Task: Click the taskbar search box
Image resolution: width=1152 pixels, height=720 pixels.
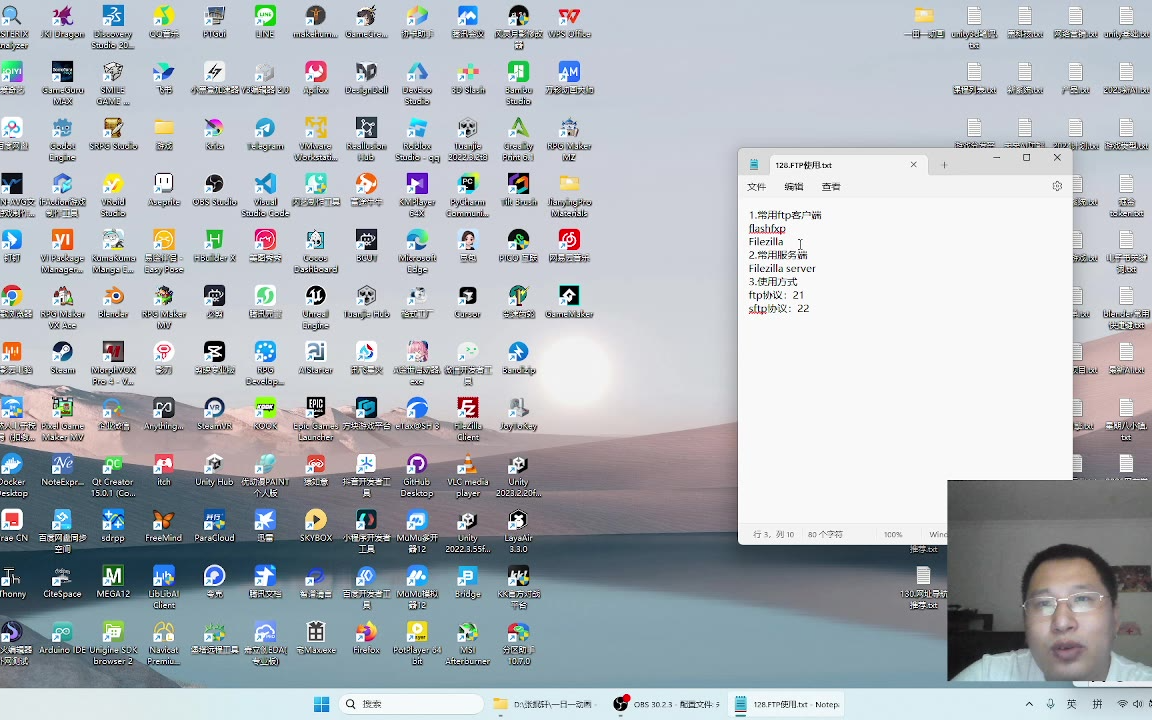Action: (x=411, y=704)
